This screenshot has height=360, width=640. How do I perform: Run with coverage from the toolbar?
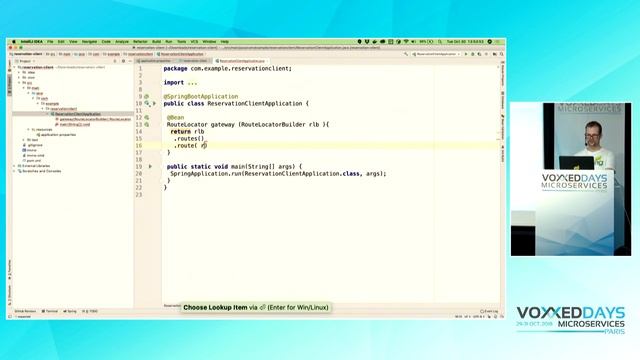click(x=480, y=54)
